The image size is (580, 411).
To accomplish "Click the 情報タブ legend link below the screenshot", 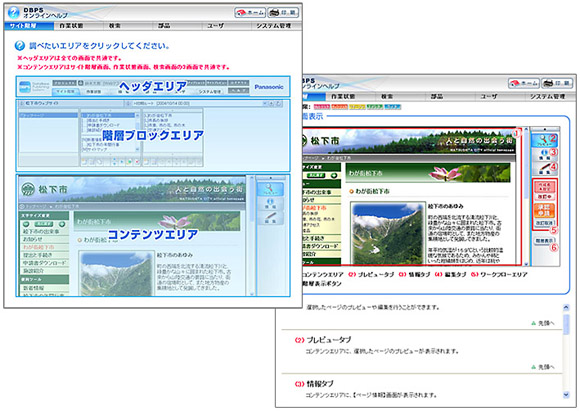I will point(414,274).
